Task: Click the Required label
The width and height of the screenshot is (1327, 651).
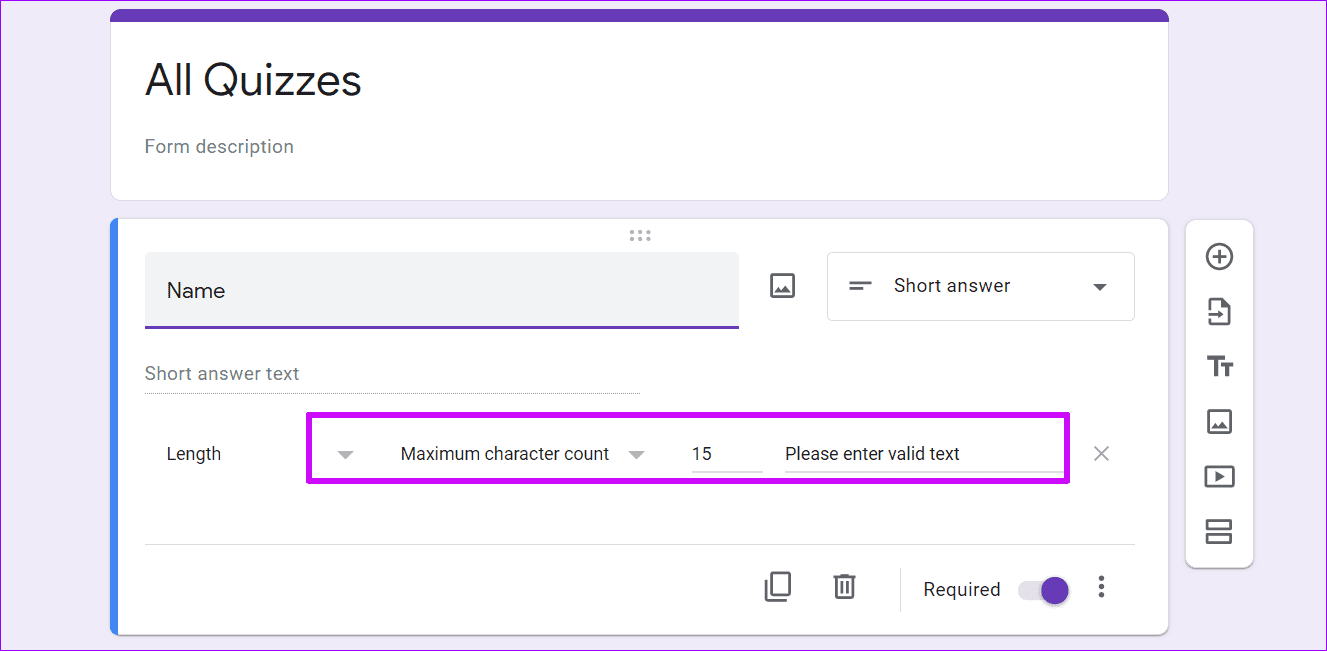Action: 961,590
